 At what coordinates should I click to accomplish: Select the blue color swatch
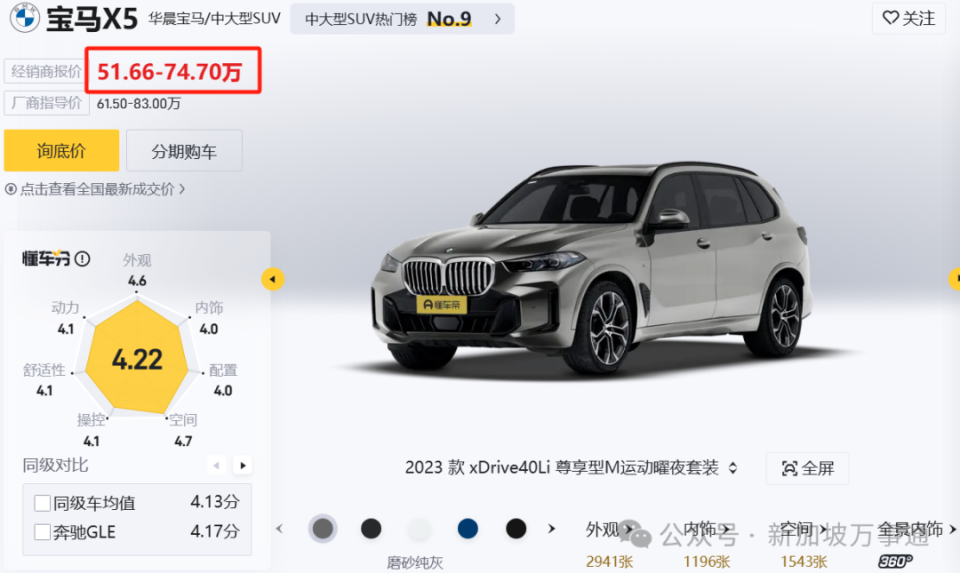pos(468,528)
